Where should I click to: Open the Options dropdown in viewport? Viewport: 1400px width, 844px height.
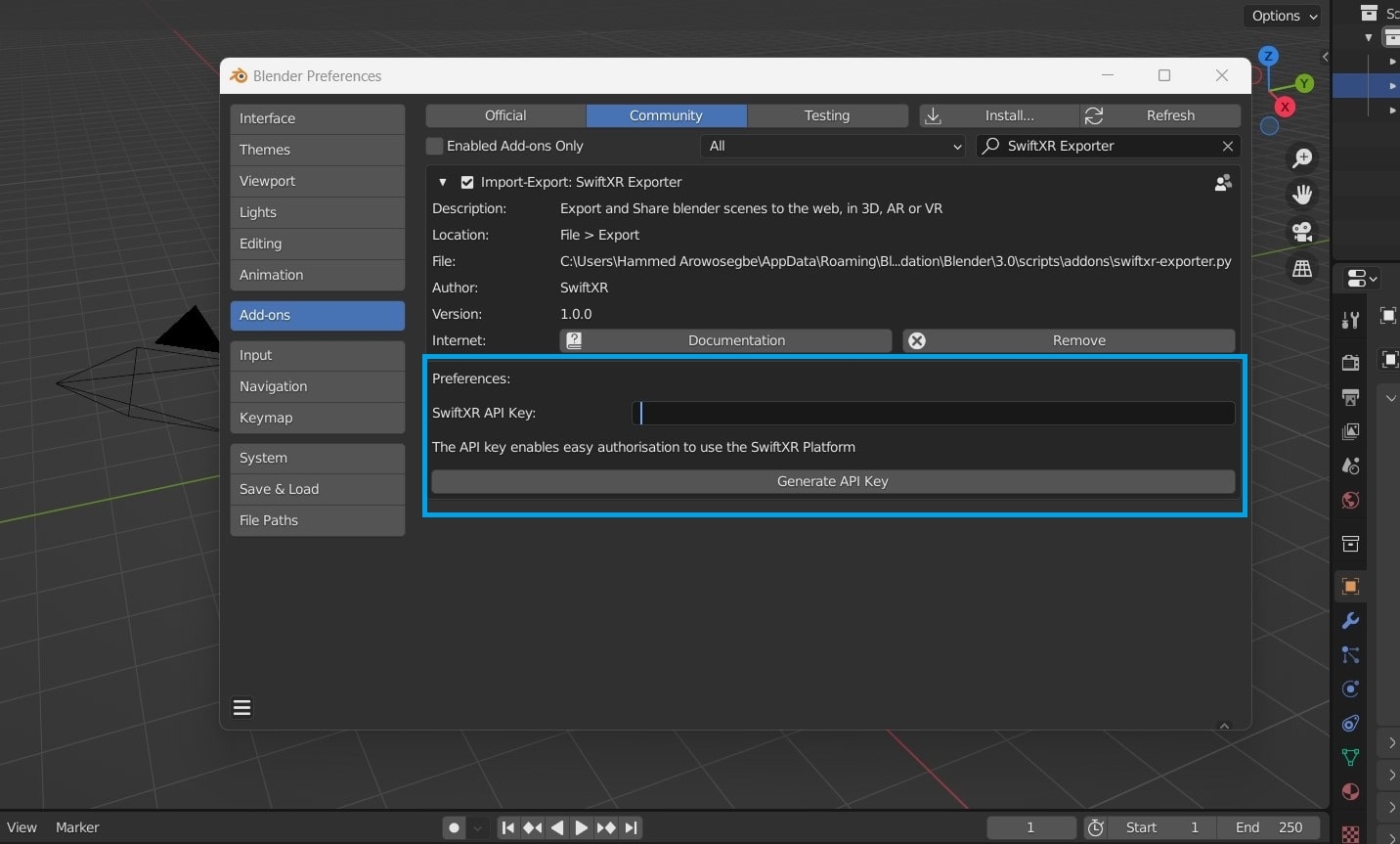point(1284,16)
